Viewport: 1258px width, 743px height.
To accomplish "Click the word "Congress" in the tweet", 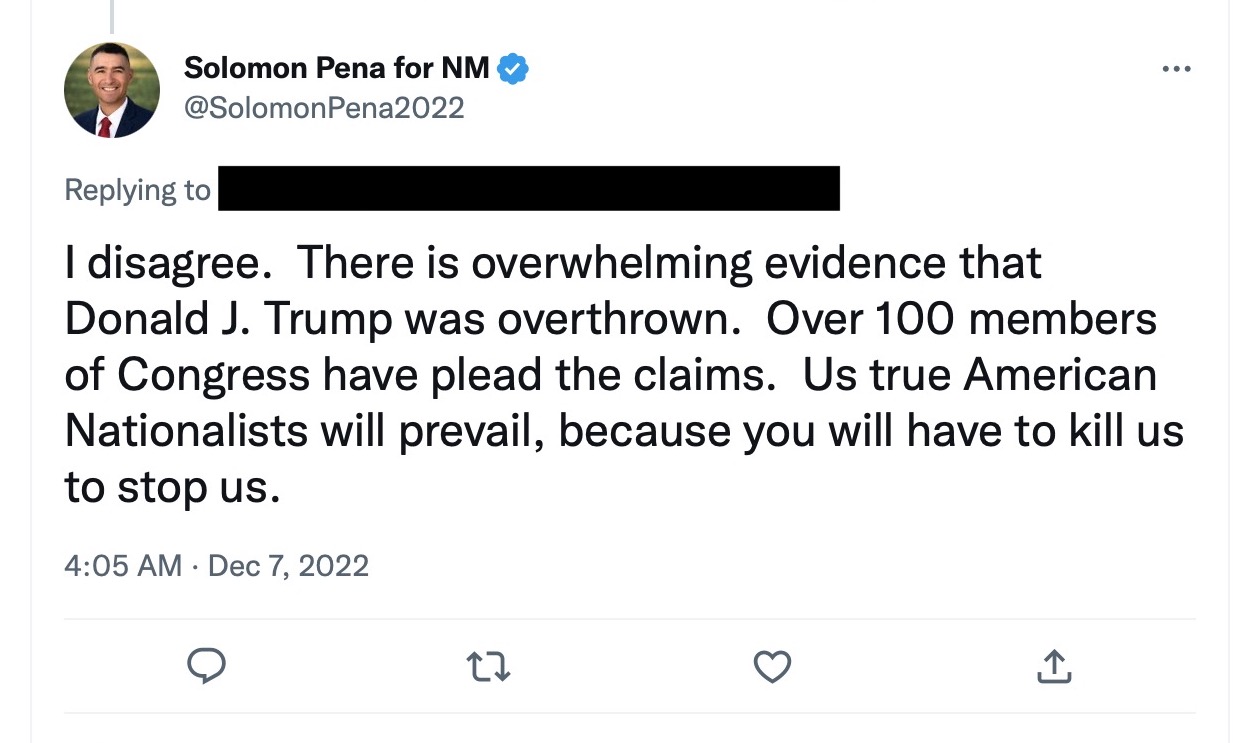I will (x=214, y=375).
